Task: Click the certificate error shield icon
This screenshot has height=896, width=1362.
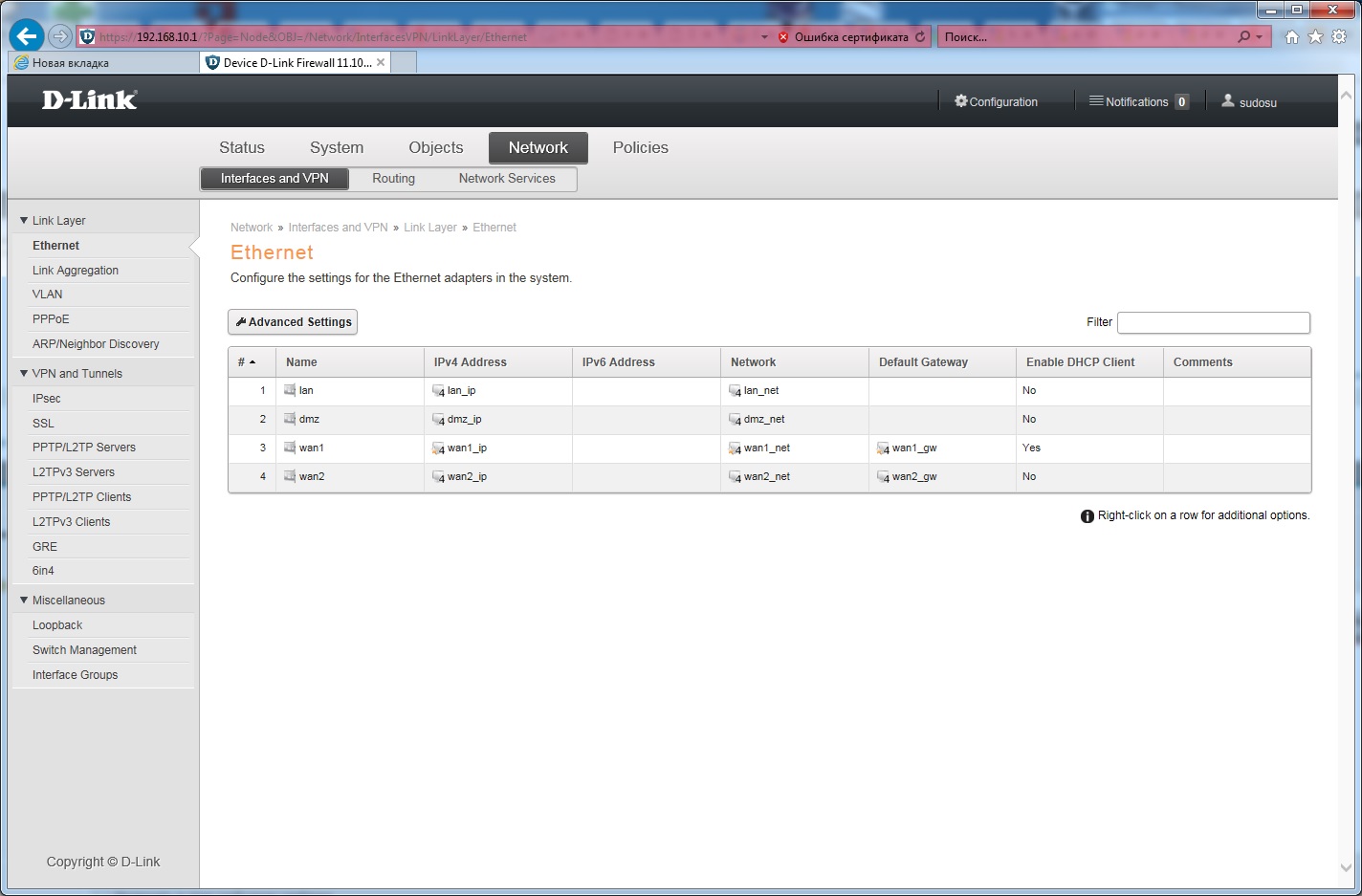Action: [x=783, y=37]
